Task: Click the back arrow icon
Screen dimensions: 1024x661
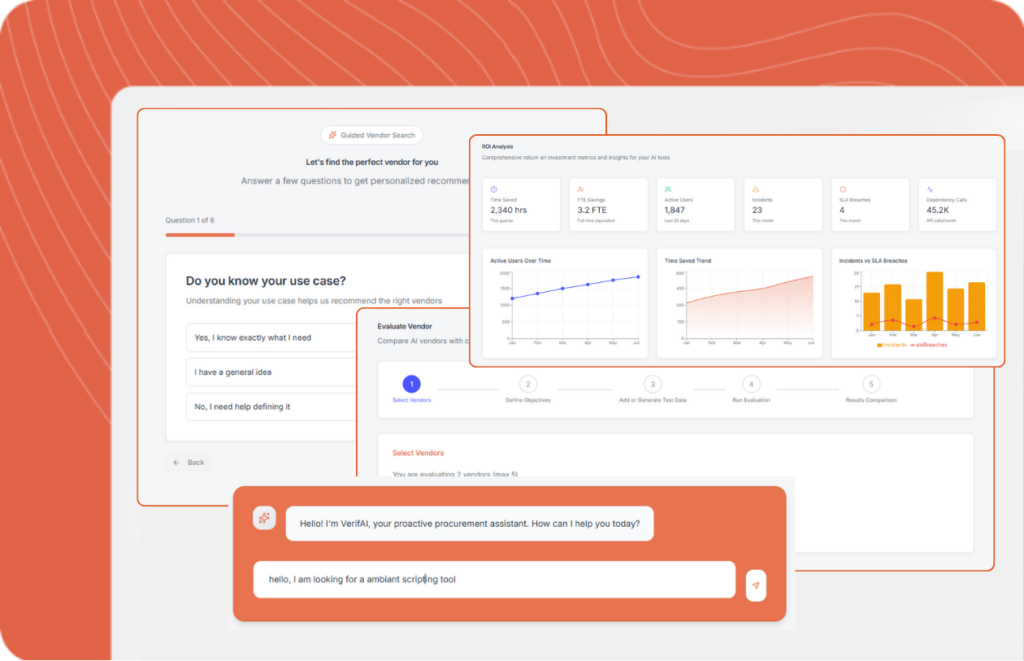Action: (176, 462)
